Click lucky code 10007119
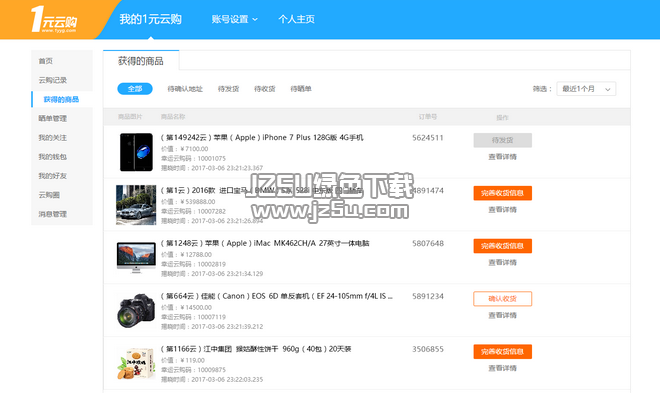This screenshot has height=393, width=660. [x=212, y=317]
